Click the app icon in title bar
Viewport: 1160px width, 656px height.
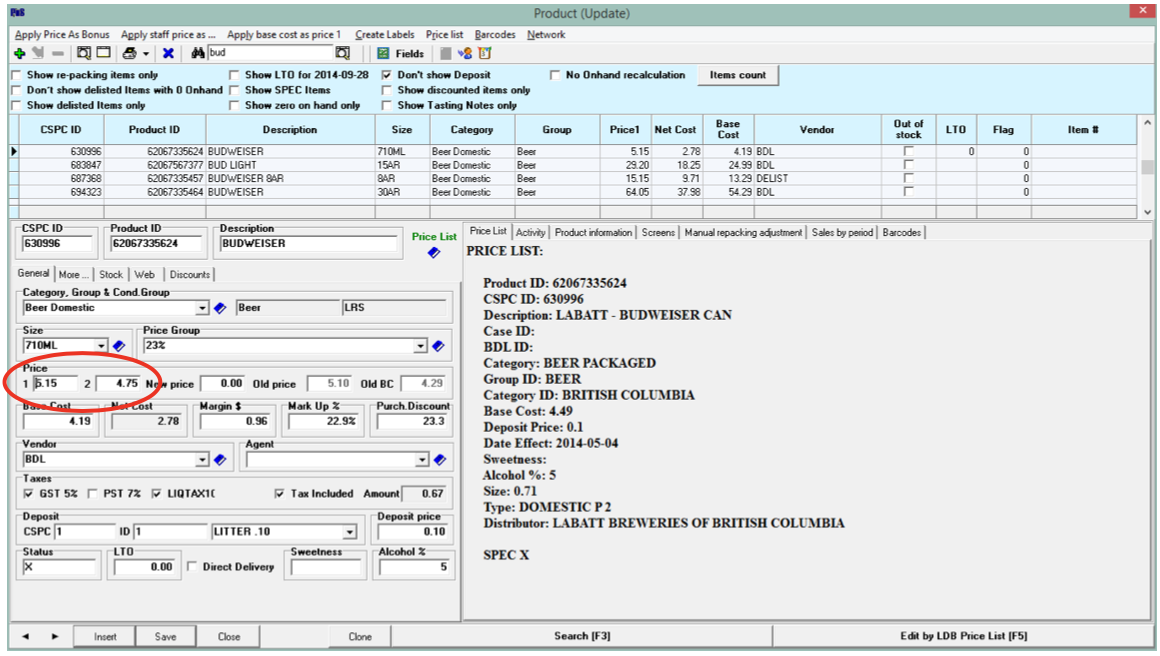(18, 13)
